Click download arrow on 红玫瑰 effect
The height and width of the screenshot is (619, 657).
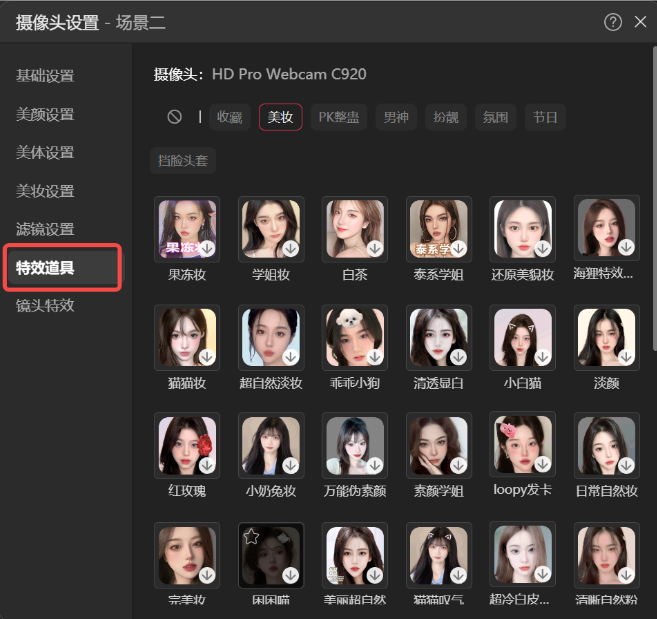click(x=206, y=466)
